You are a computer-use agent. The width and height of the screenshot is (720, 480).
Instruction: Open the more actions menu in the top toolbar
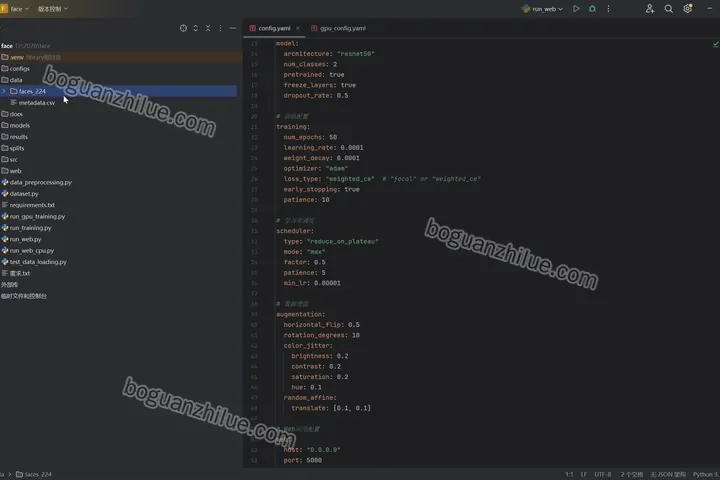click(608, 9)
